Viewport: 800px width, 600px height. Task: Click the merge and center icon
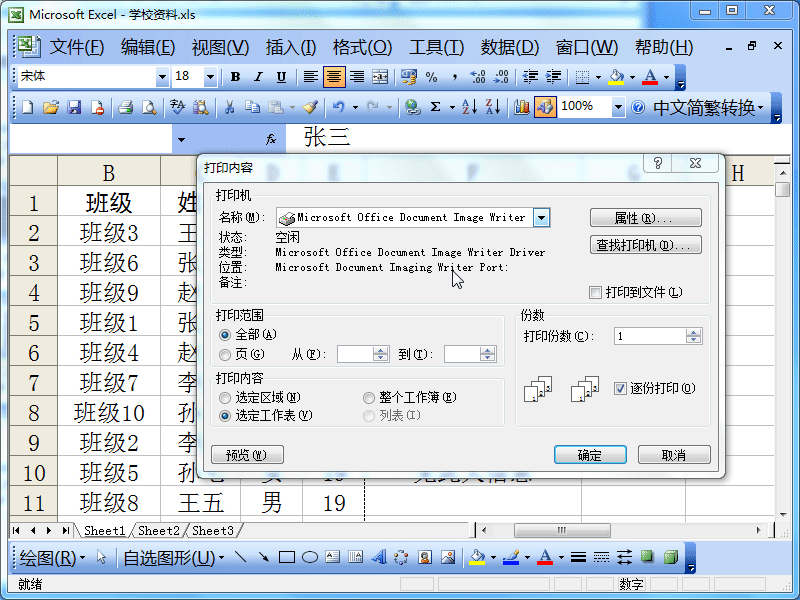pyautogui.click(x=380, y=77)
